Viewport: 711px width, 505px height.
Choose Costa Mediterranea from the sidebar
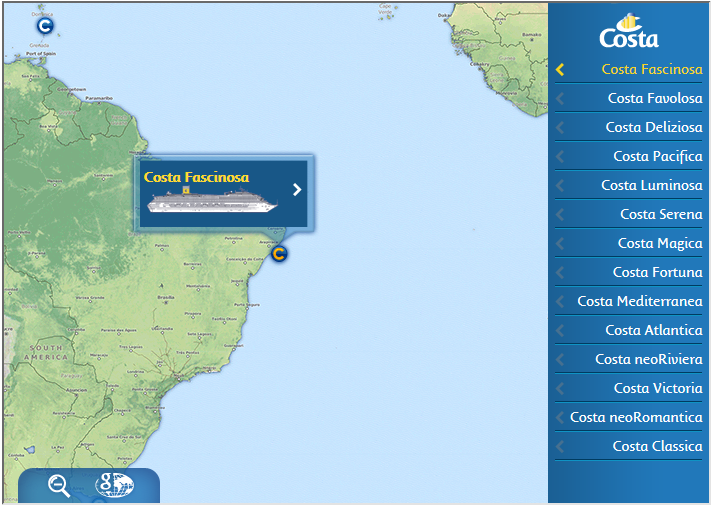(x=640, y=301)
